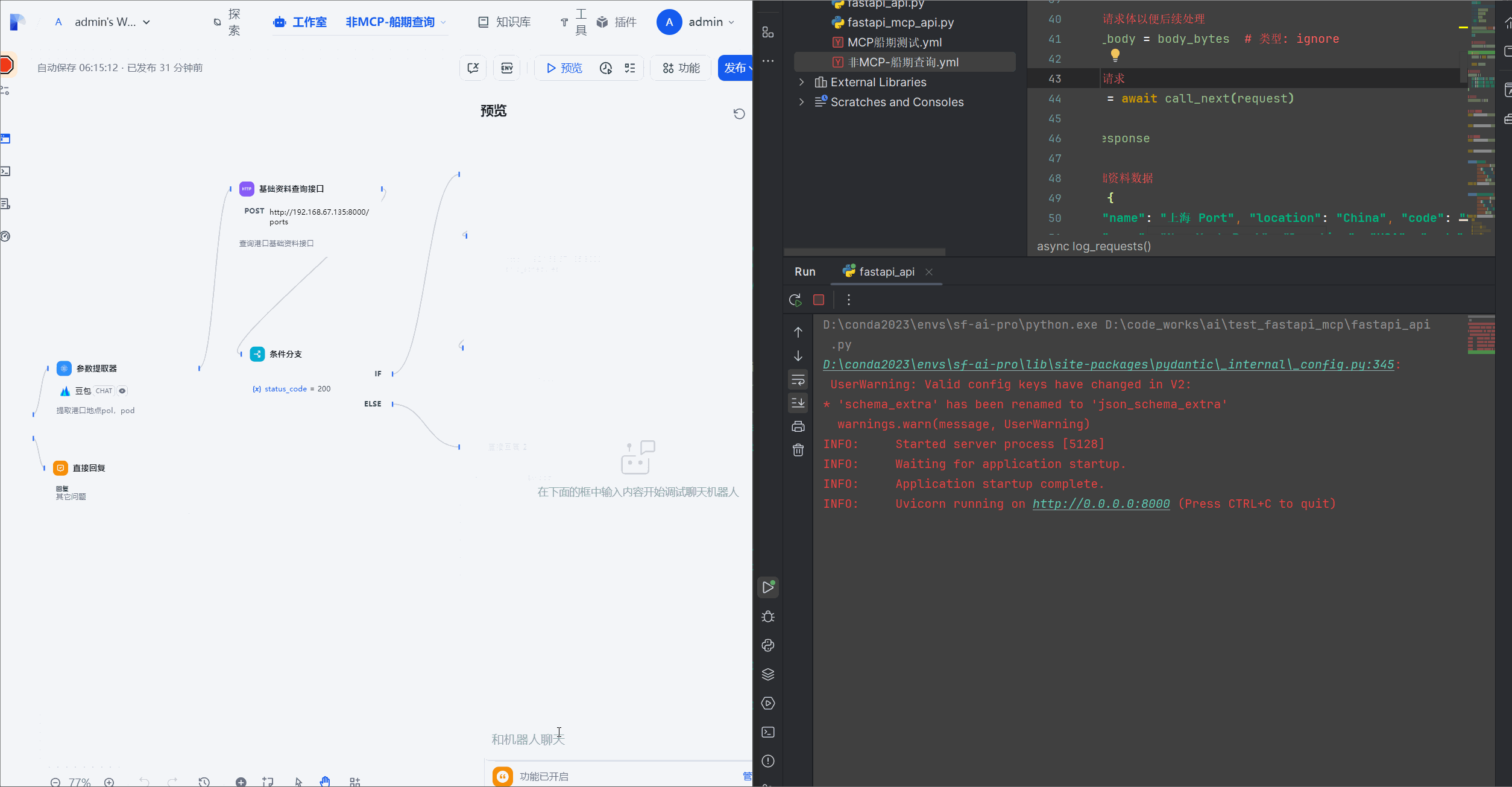Stop the running fastapi_api process
Viewport: 1512px width, 787px height.
(819, 300)
